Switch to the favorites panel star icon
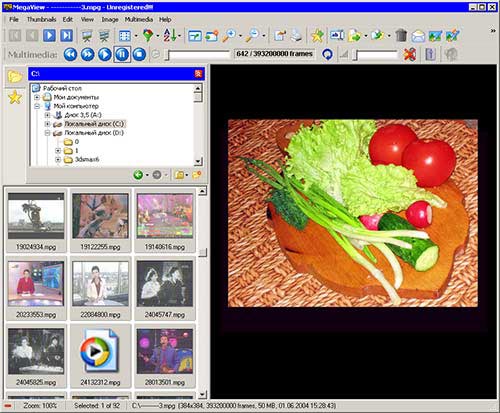 15,97
